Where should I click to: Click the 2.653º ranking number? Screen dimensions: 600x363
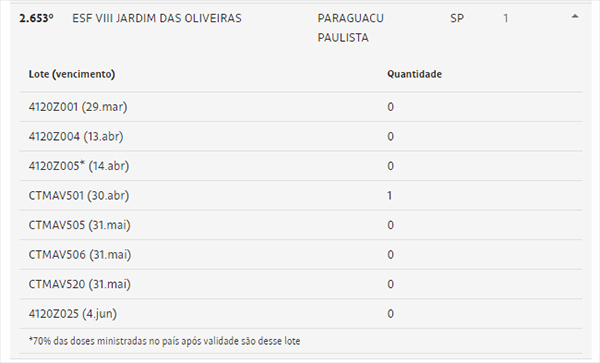[36, 18]
